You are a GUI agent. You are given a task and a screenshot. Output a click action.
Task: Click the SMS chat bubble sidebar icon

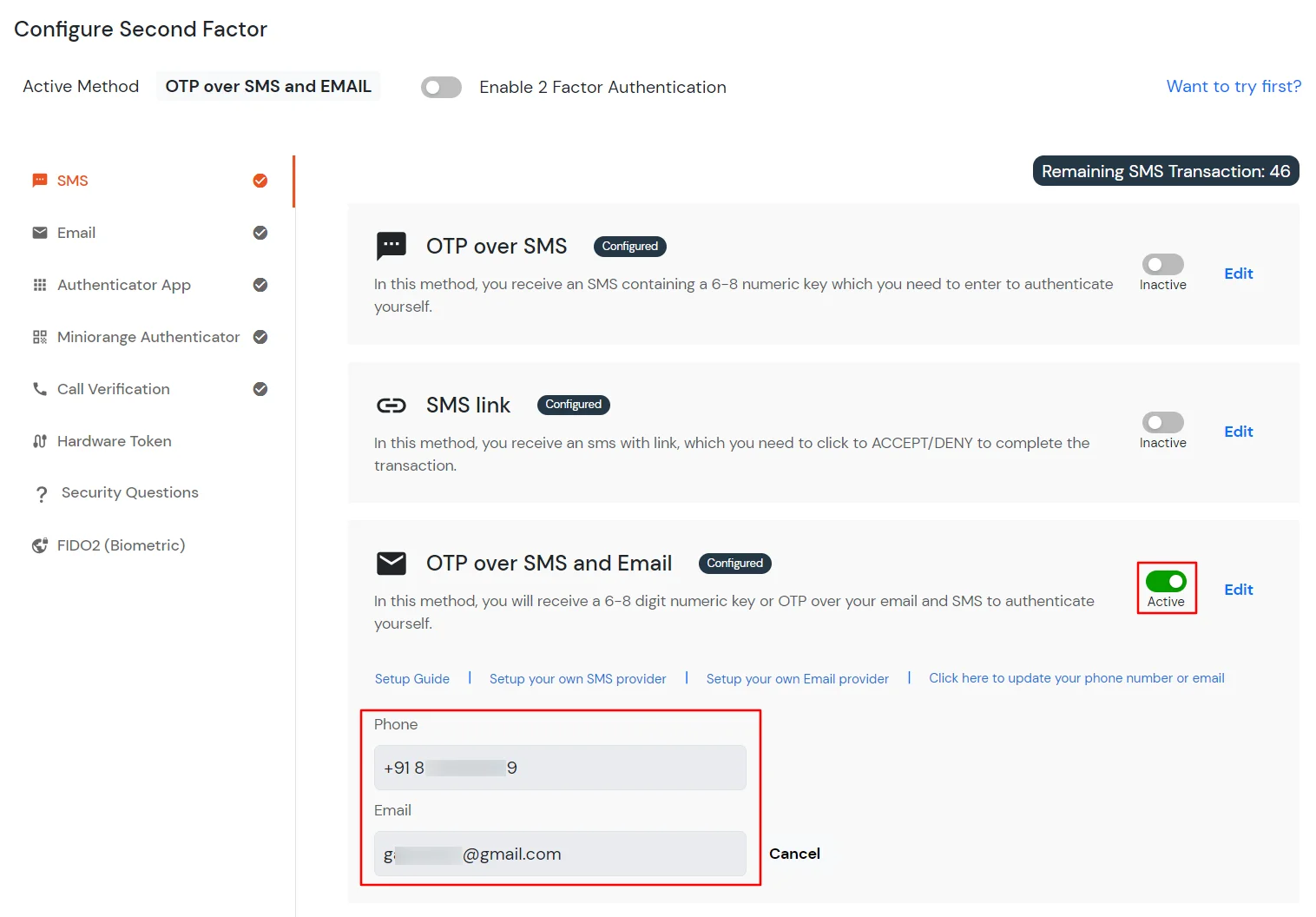click(x=40, y=181)
